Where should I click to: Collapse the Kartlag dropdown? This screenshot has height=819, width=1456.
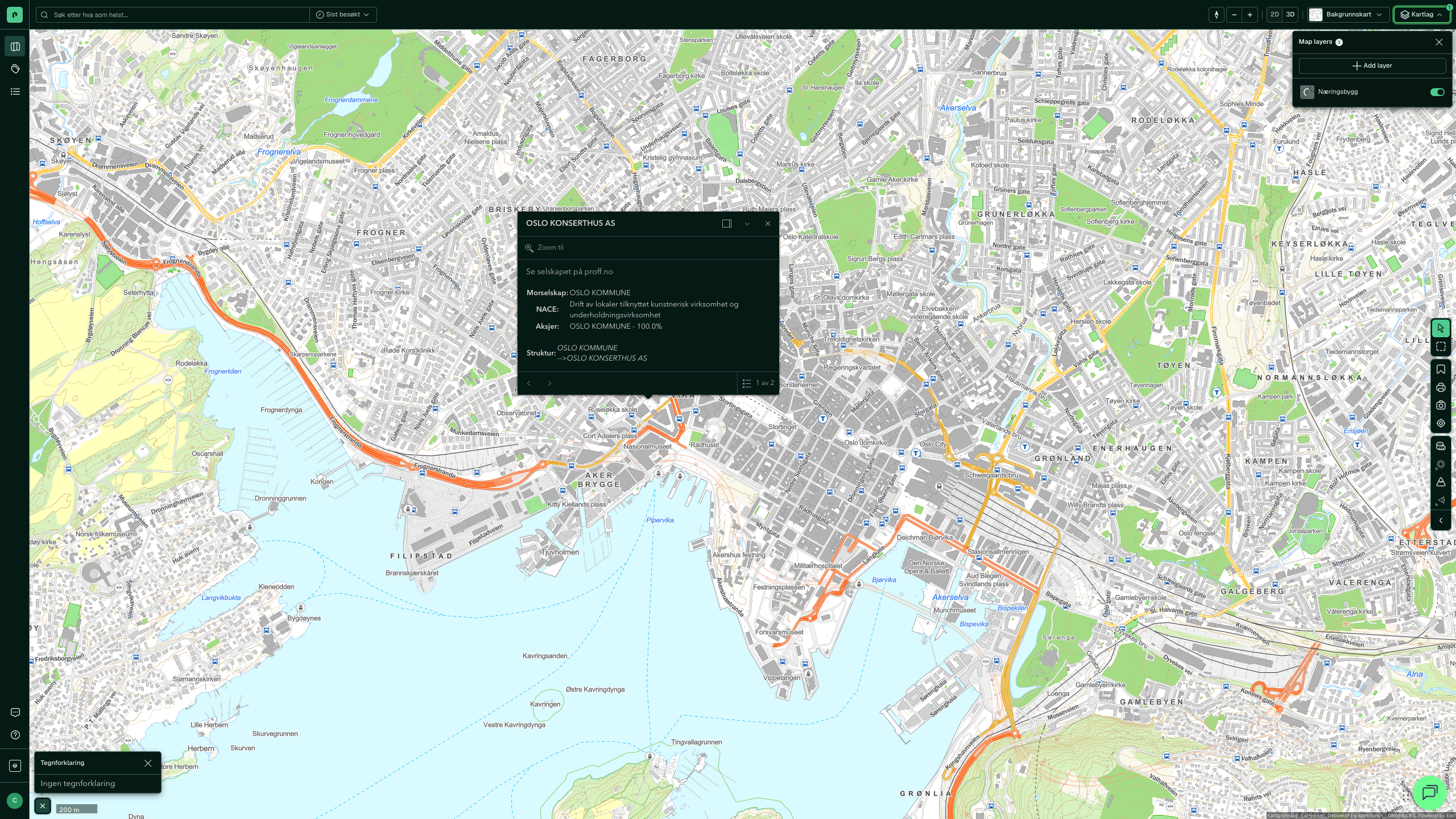(1421, 15)
